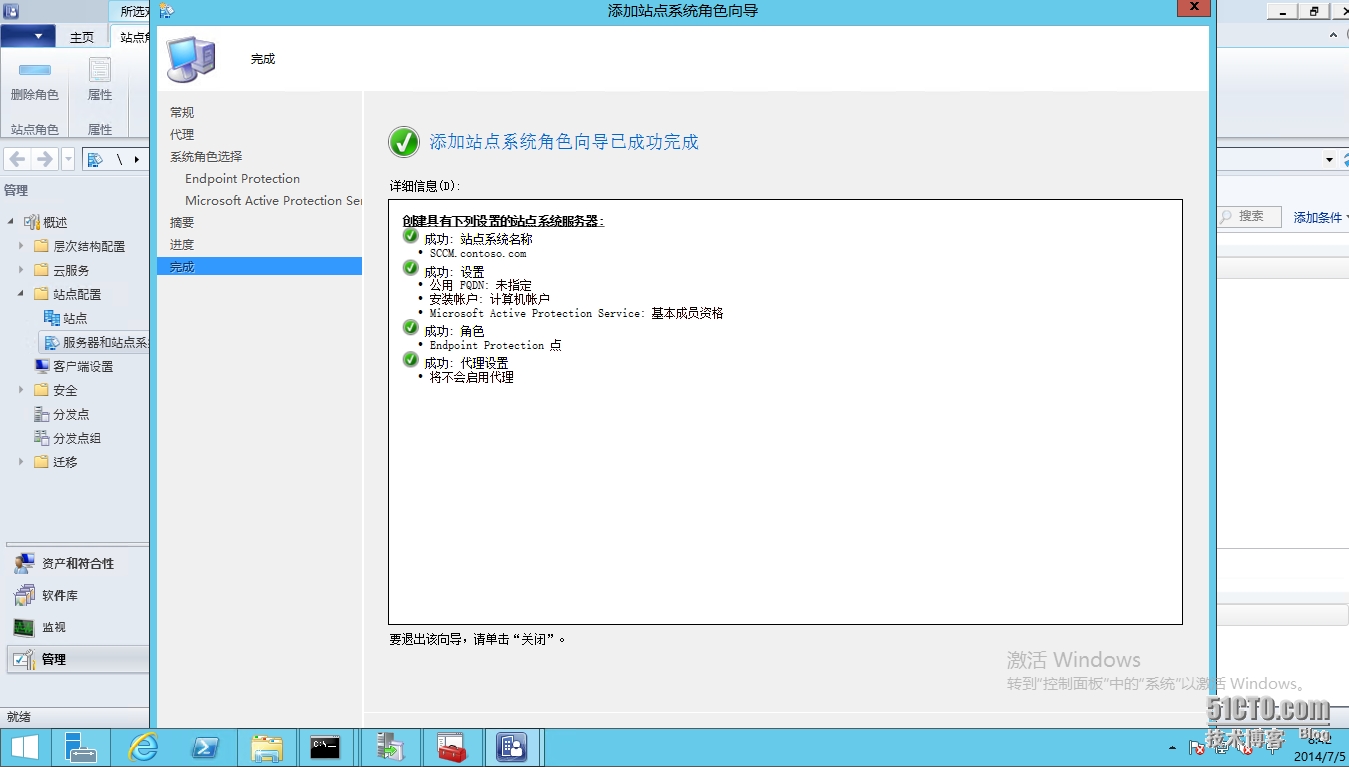1349x767 pixels.
Task: Select the 站点 node icon
Action: tap(51, 318)
